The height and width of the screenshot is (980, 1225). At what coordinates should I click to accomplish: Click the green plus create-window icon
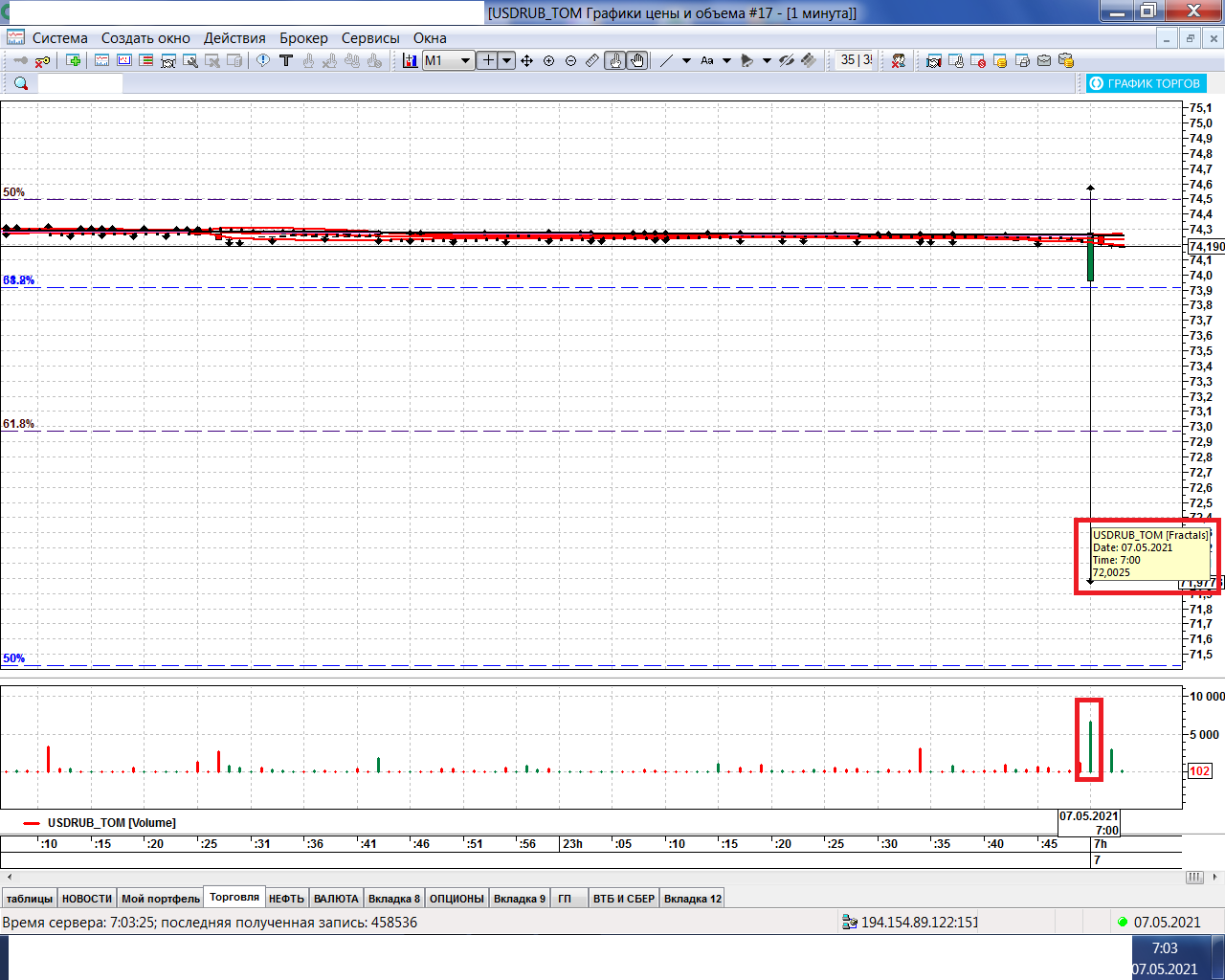pyautogui.click(x=74, y=60)
